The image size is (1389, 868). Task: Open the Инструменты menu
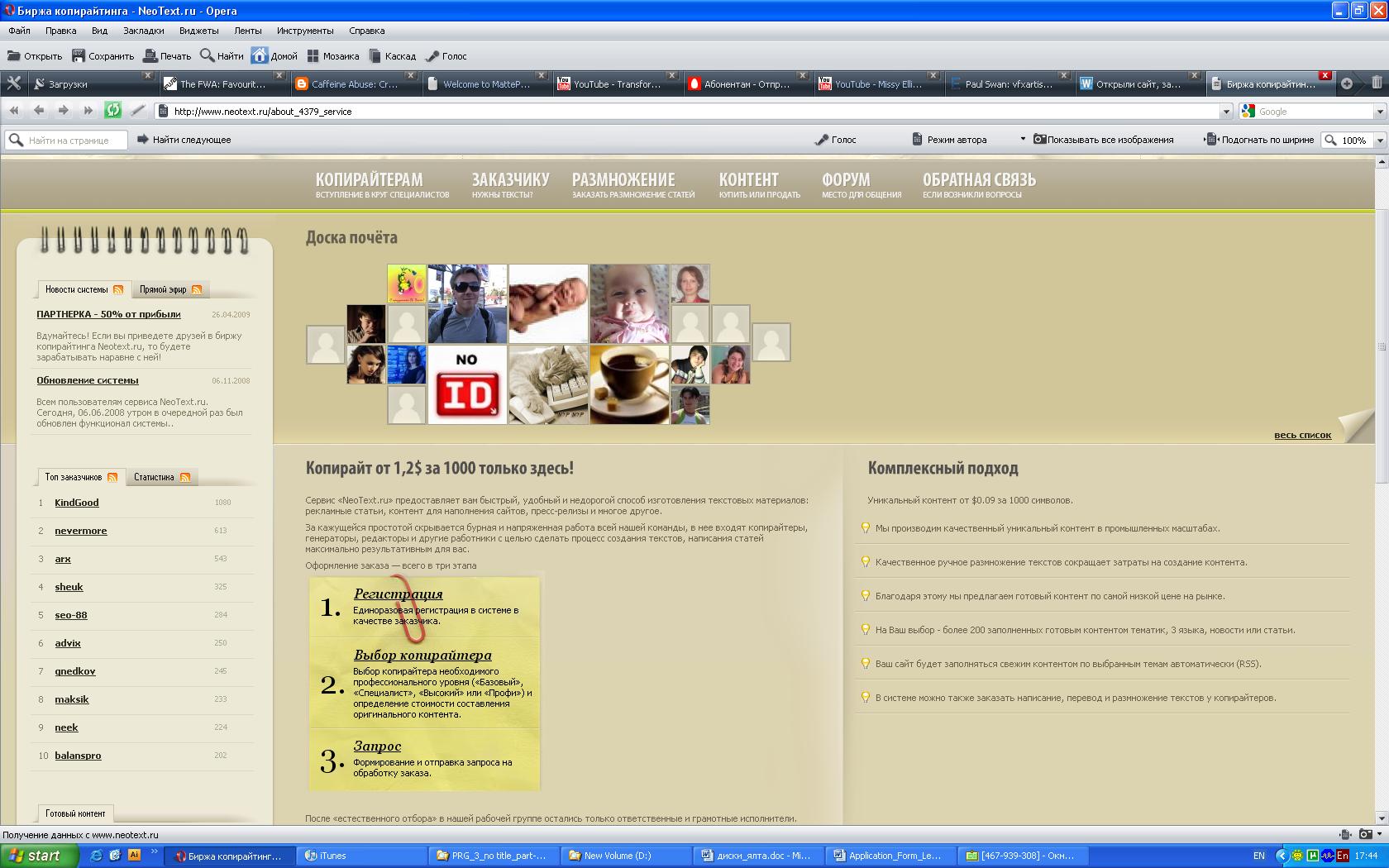tap(305, 31)
